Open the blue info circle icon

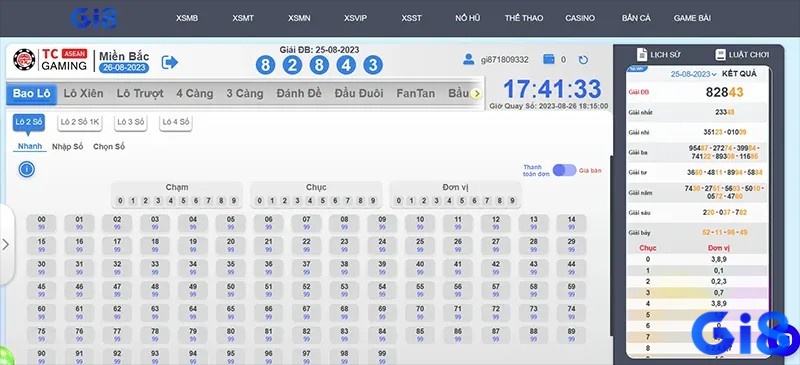[x=27, y=169]
